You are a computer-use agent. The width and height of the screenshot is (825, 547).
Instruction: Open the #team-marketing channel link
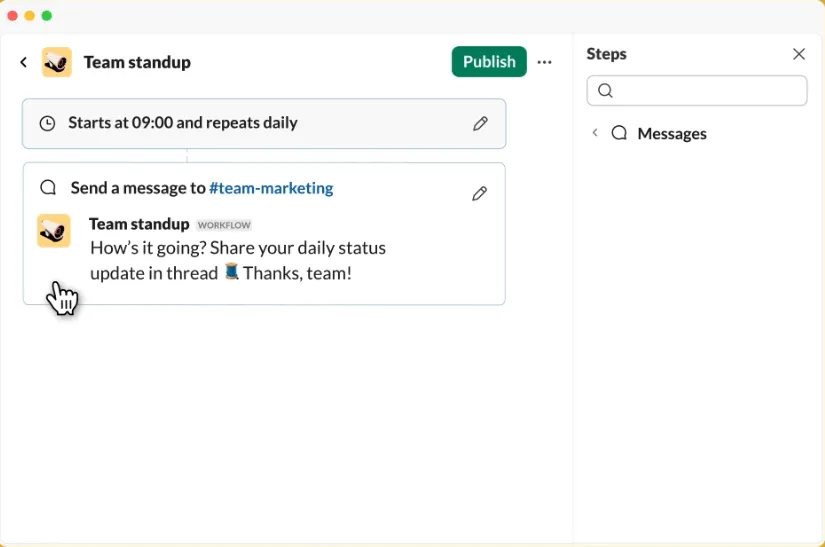[x=271, y=188]
